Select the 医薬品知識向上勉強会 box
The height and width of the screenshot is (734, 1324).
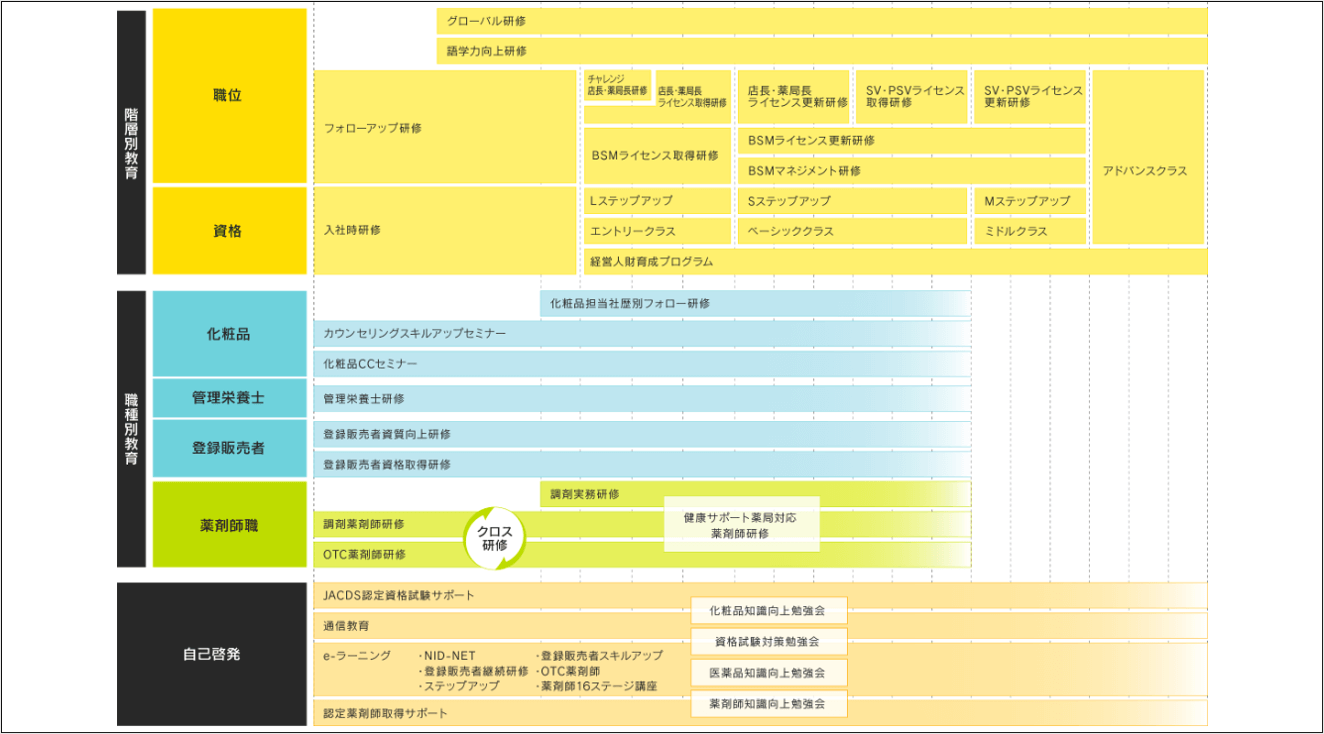point(768,672)
